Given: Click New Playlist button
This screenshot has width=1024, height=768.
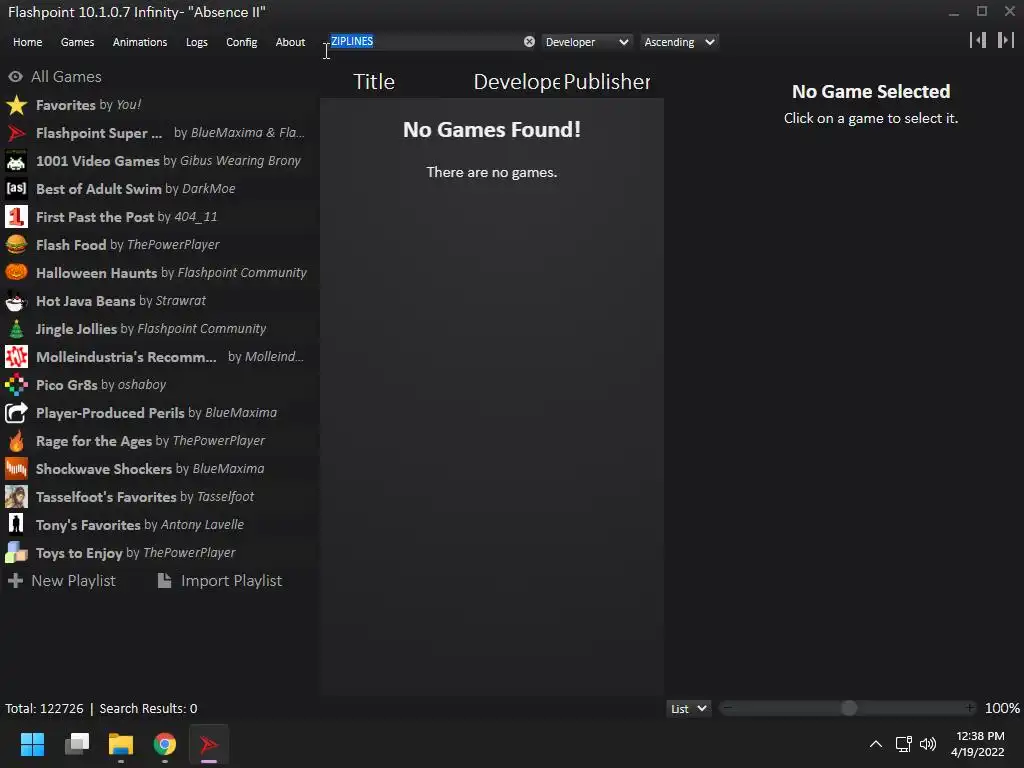Looking at the screenshot, I should click(x=62, y=581).
